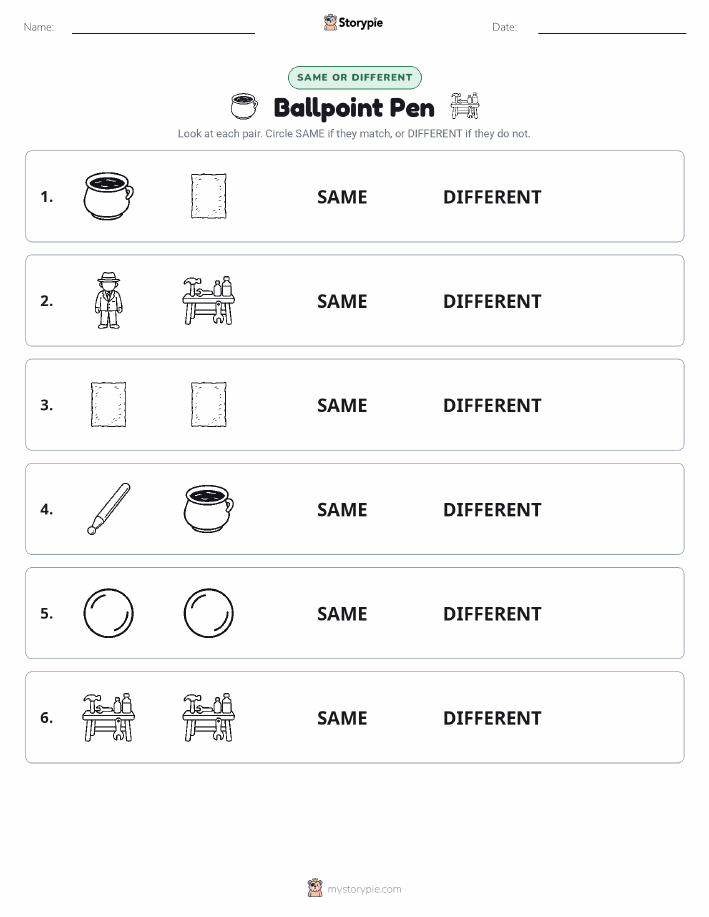
Task: Click the pen stick icon in row 4
Action: 109,509
